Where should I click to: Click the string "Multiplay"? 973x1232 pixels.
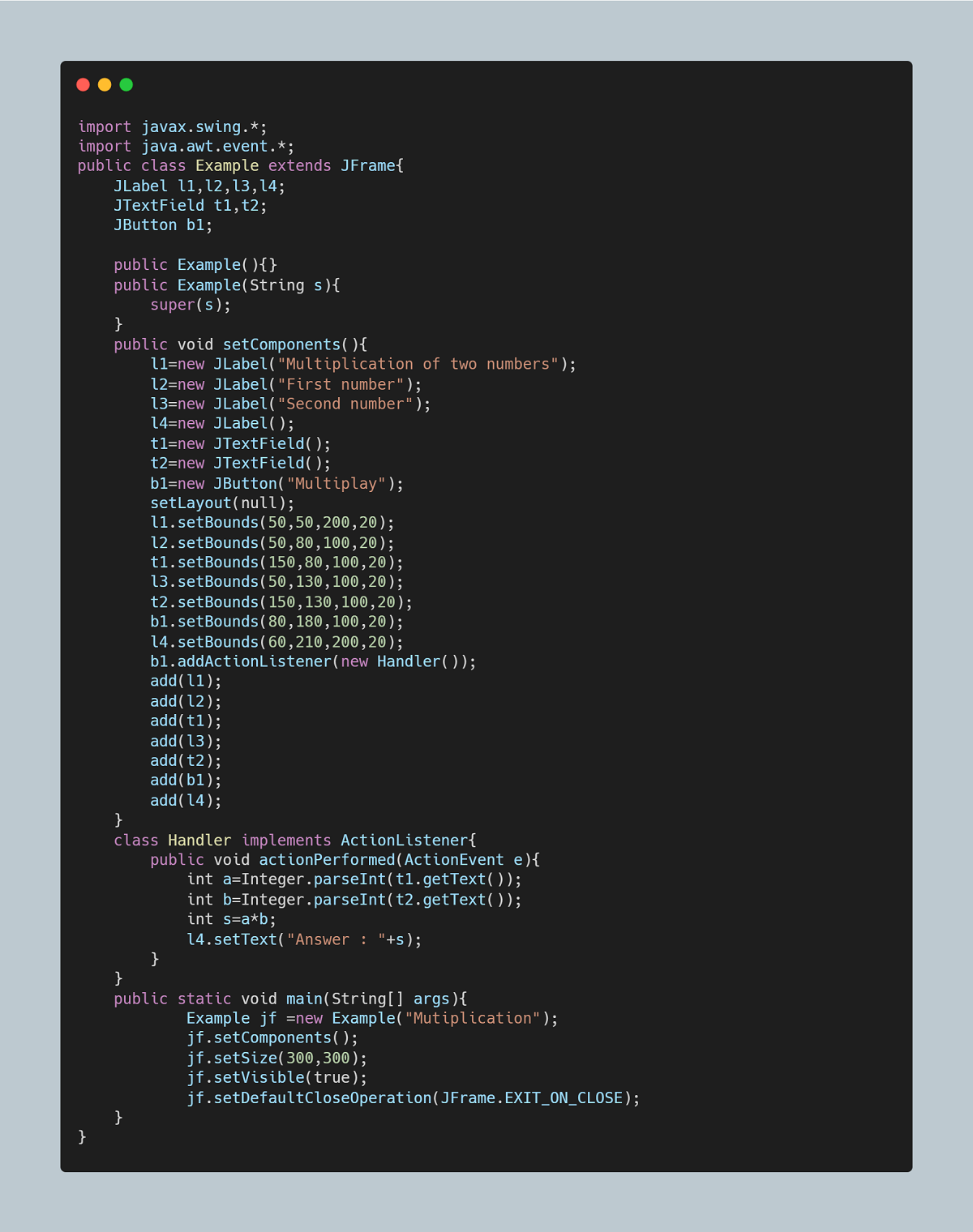click(x=336, y=484)
